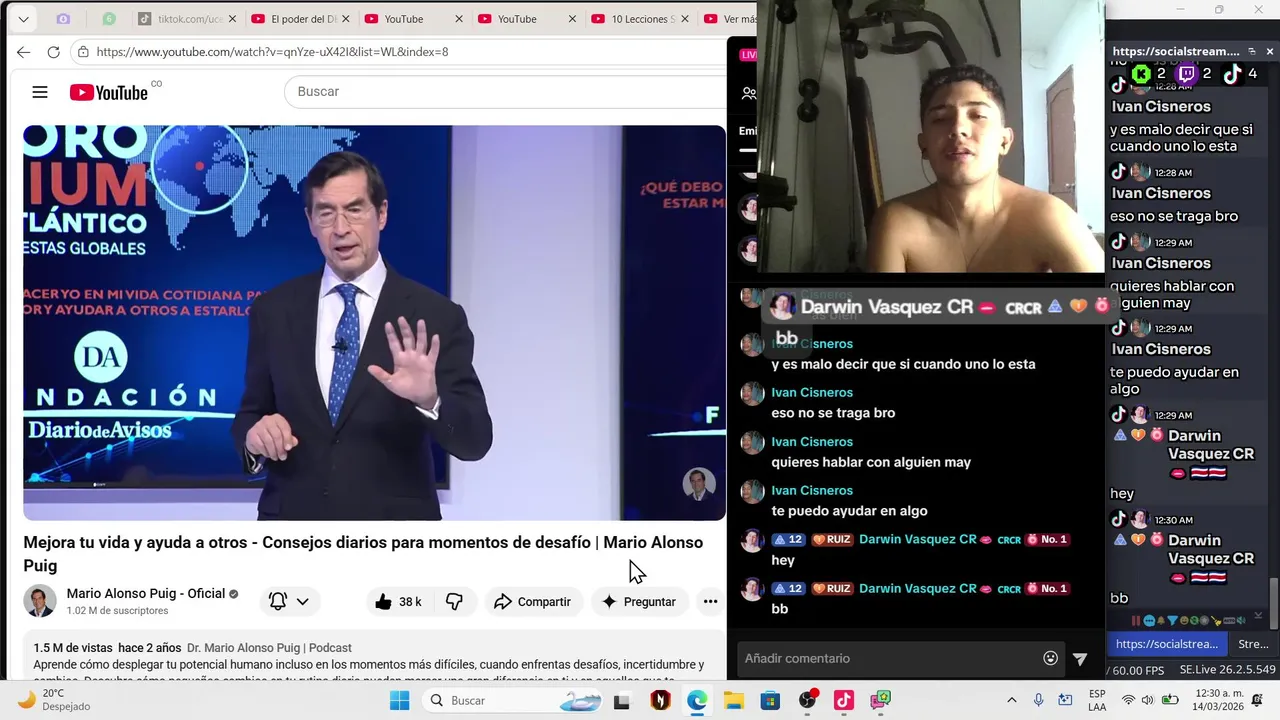Click Darwin Vasquez CR name above 'hey'

tap(917, 539)
